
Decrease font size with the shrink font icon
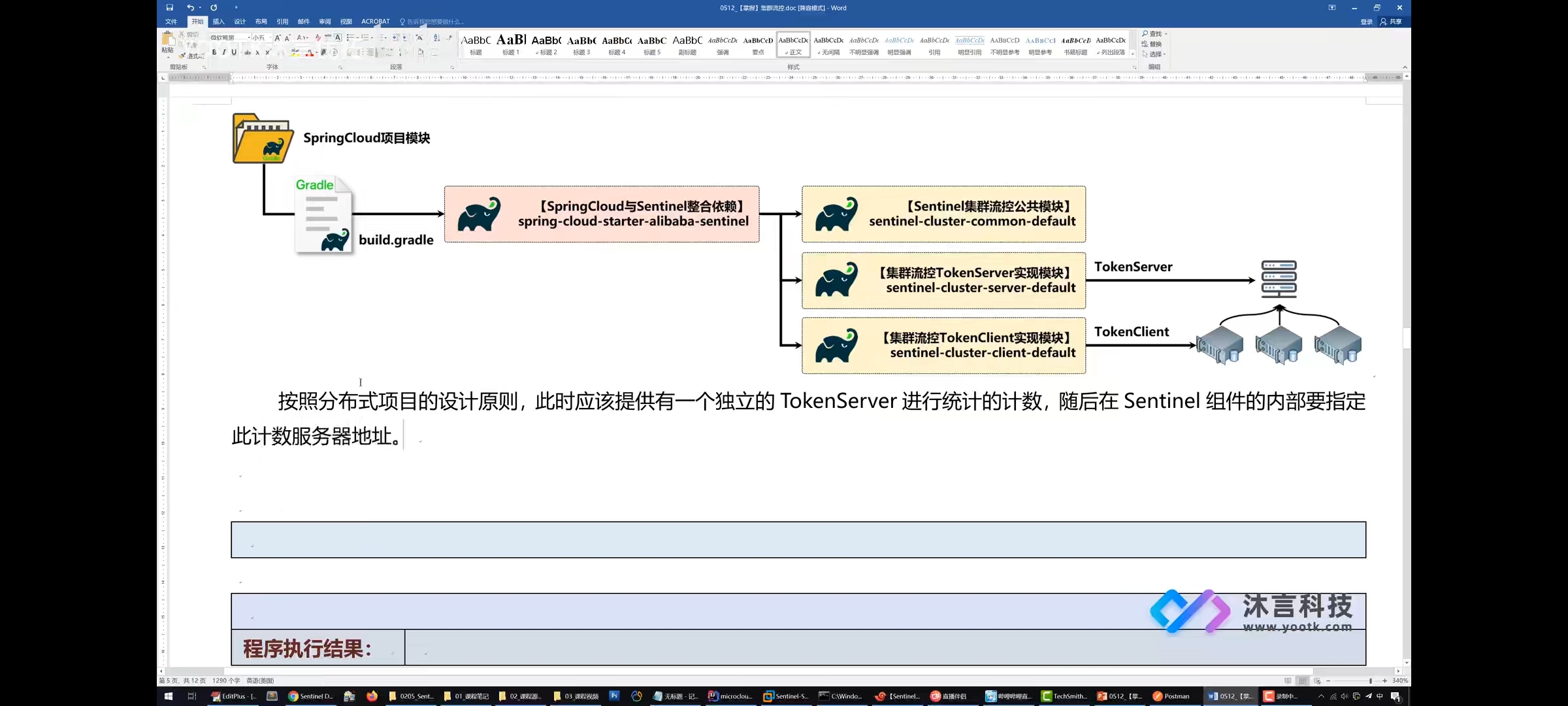pyautogui.click(x=287, y=38)
